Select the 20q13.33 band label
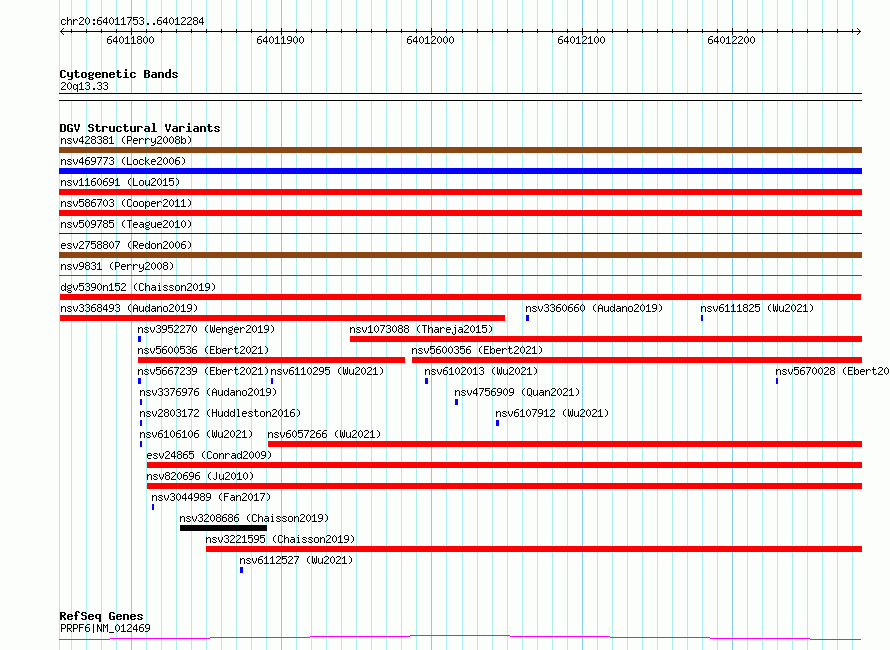The image size is (890, 650). click(x=84, y=86)
